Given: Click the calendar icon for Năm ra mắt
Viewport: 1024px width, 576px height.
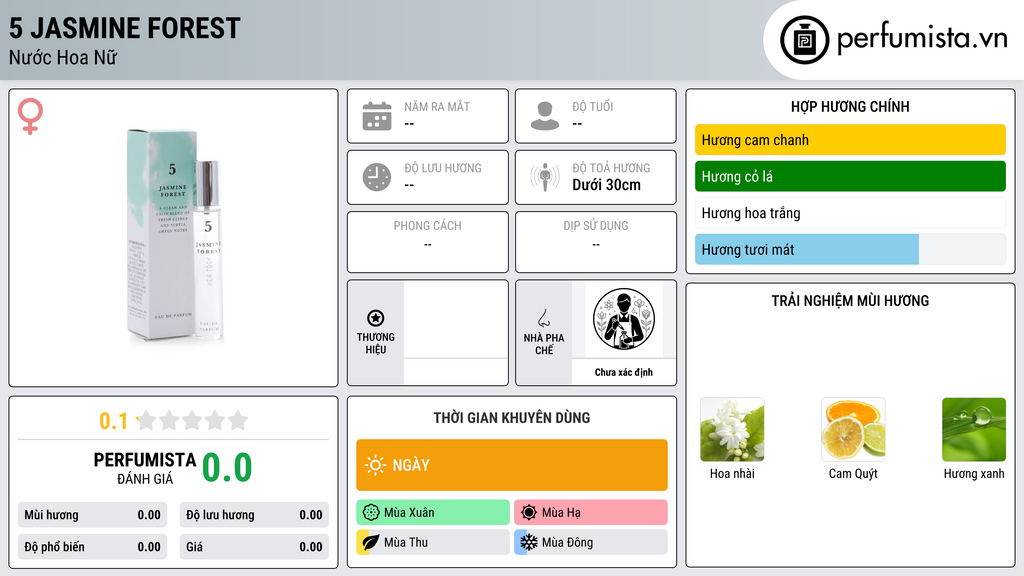Looking at the screenshot, I should pyautogui.click(x=377, y=116).
